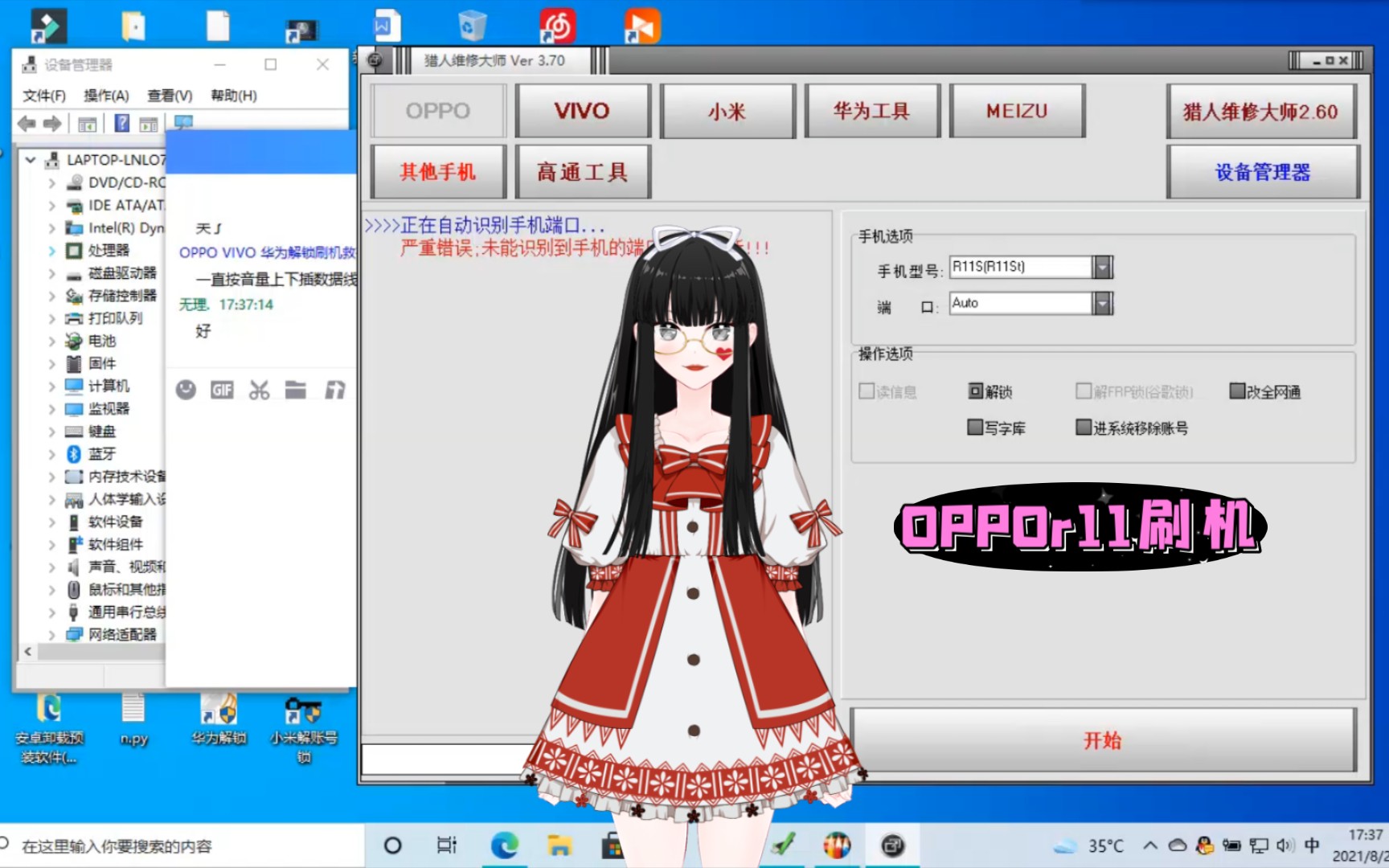Click the horizontal scrollbar left arrow in Device Manager
The height and width of the screenshot is (868, 1389).
point(28,652)
